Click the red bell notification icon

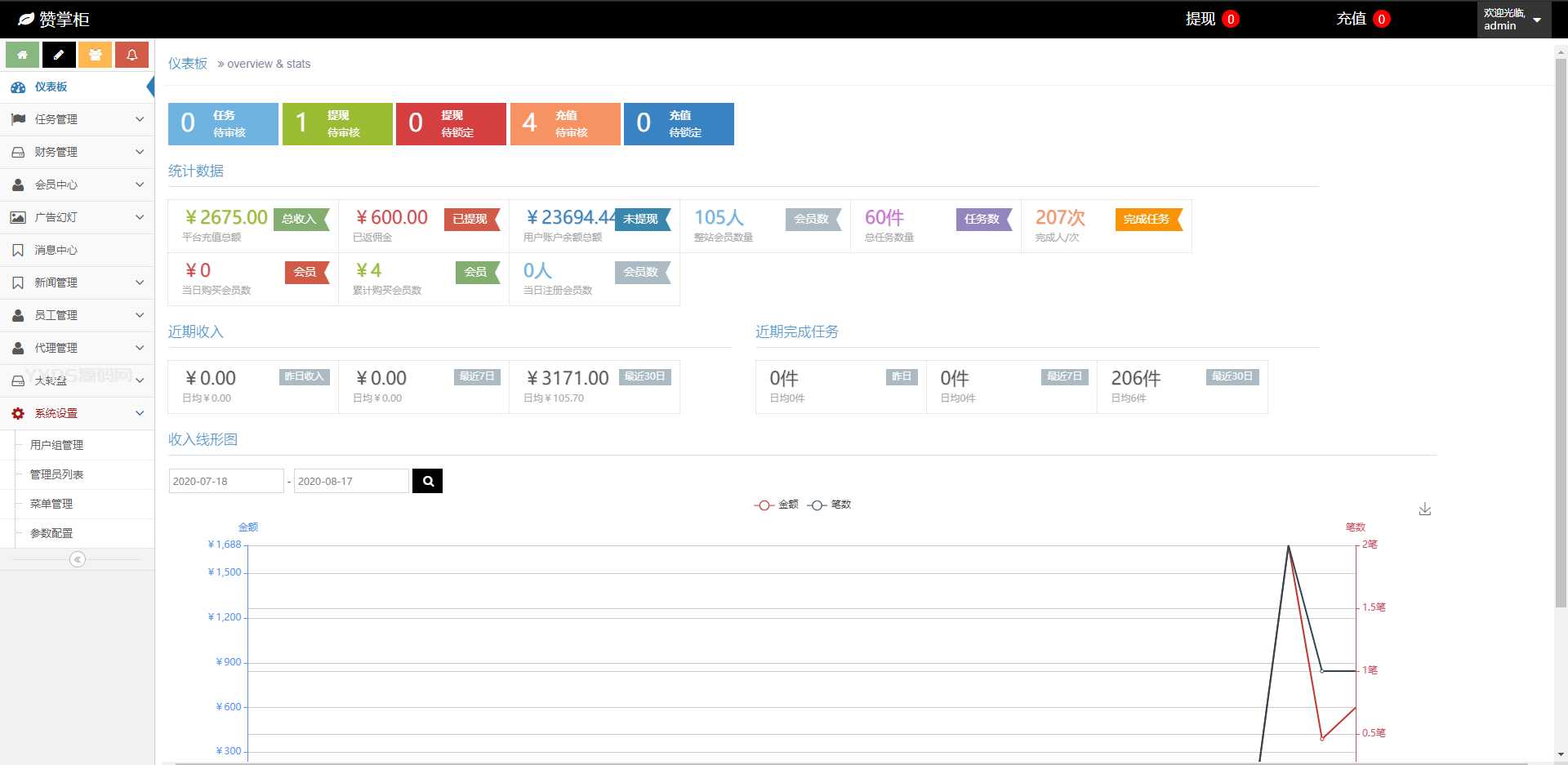click(131, 55)
